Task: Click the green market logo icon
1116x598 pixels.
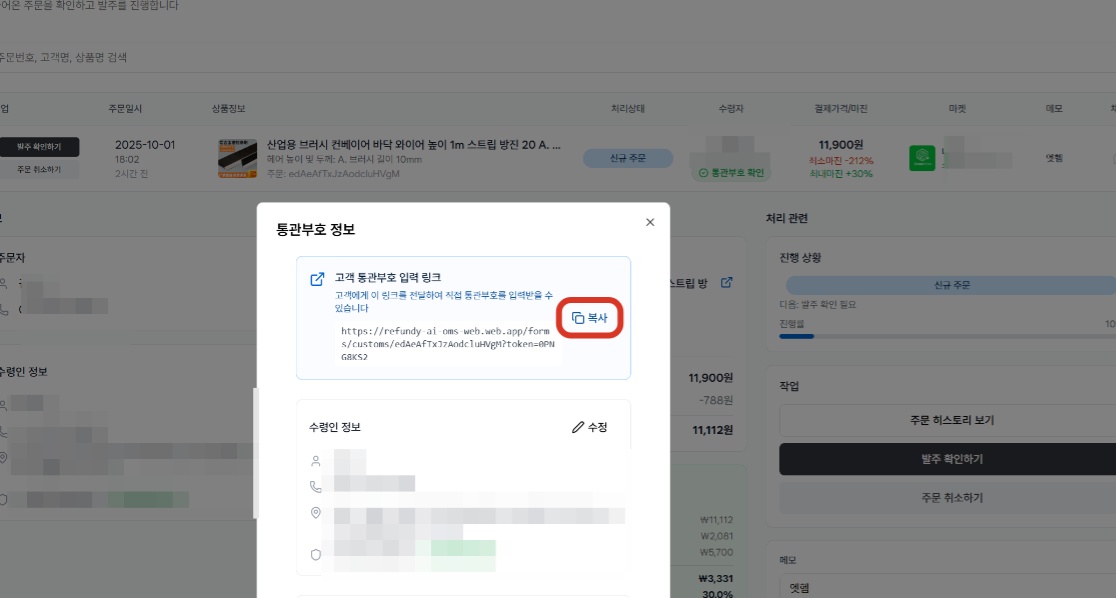Action: [922, 157]
